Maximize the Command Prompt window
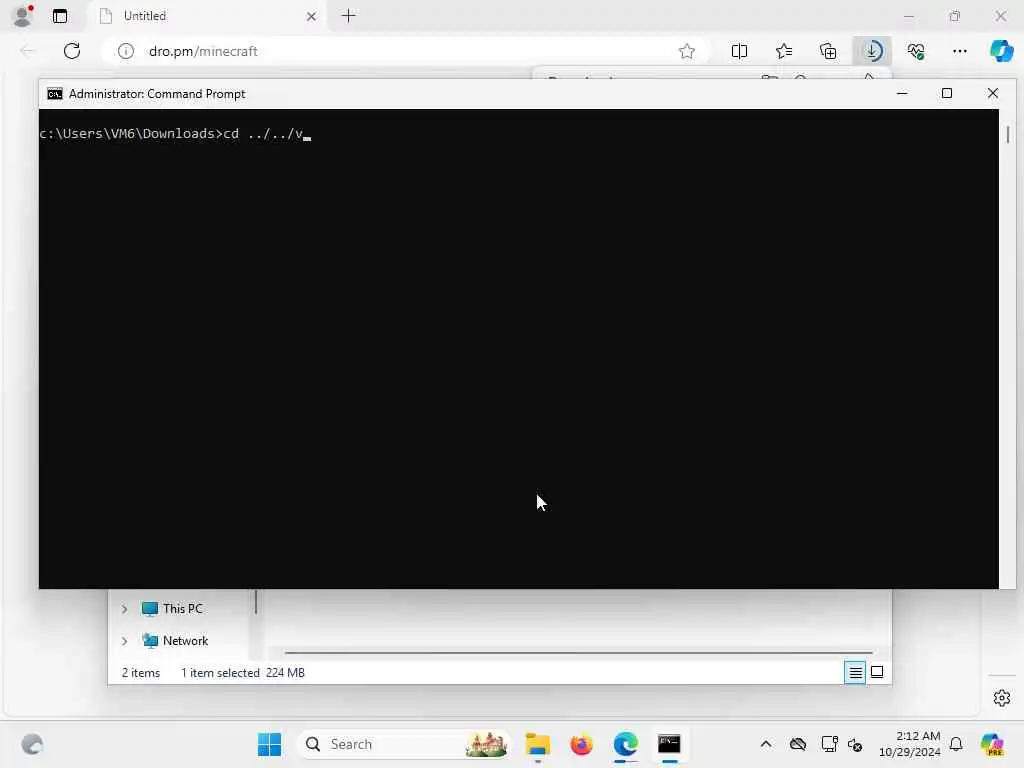 [947, 93]
